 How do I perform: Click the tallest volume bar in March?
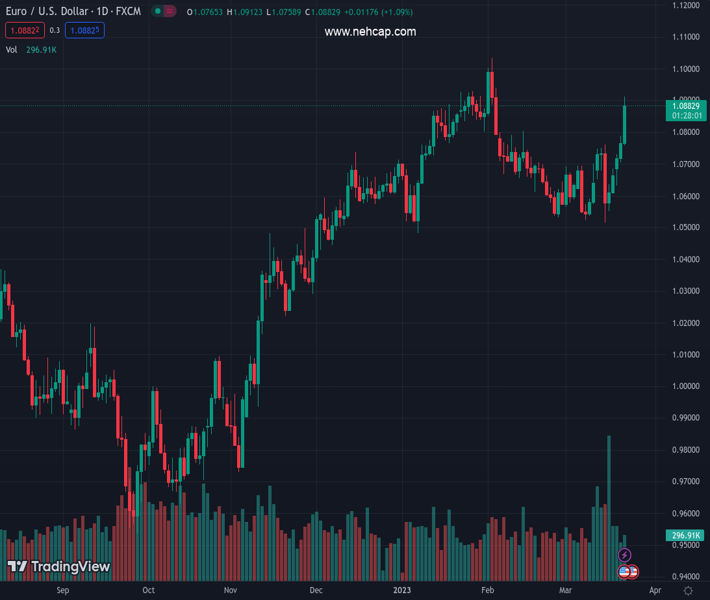click(x=608, y=500)
